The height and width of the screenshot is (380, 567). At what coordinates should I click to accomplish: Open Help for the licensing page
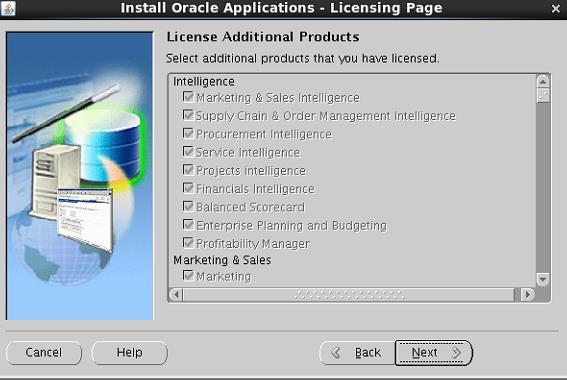130,353
